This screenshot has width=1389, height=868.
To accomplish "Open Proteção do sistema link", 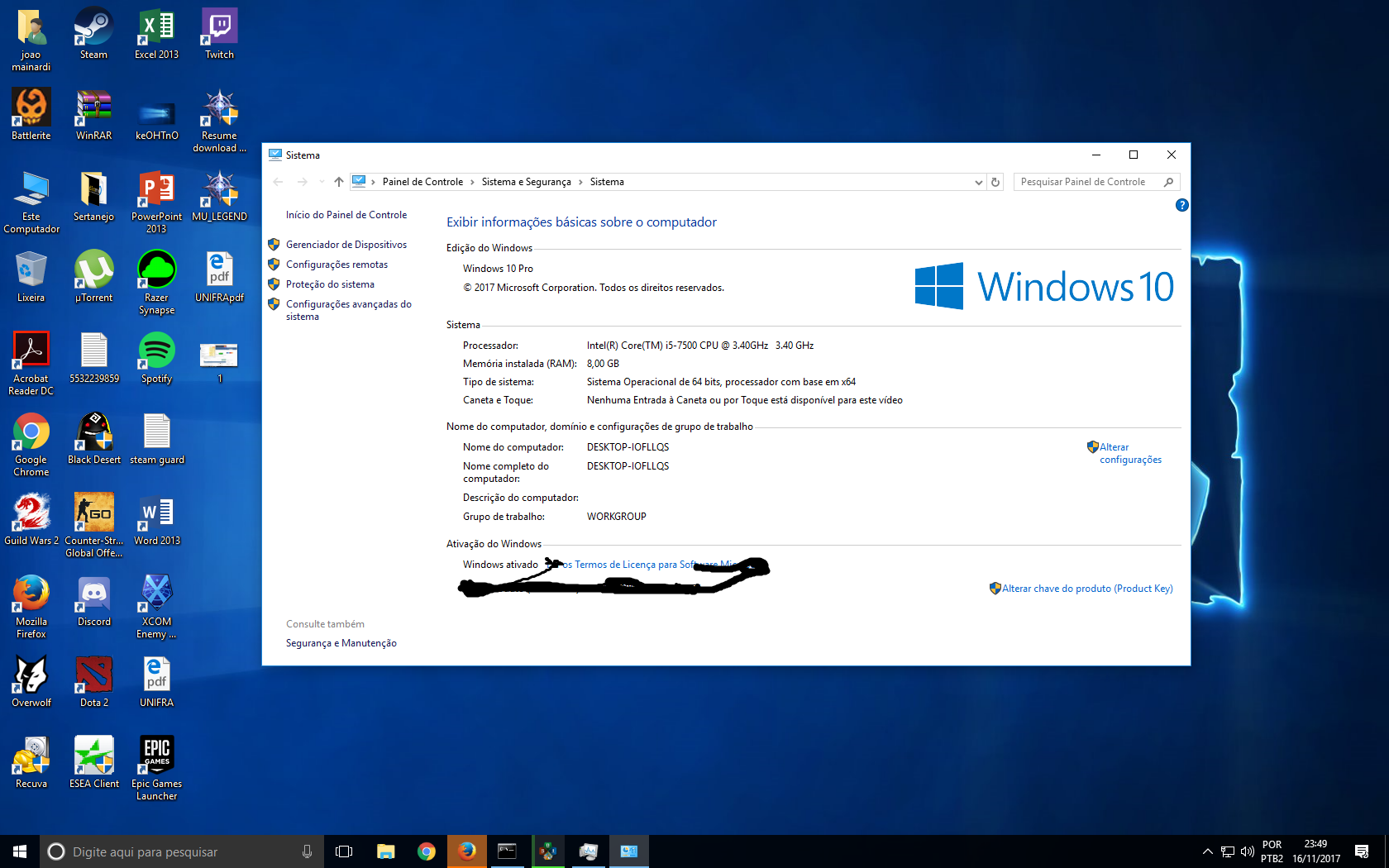I will (330, 284).
